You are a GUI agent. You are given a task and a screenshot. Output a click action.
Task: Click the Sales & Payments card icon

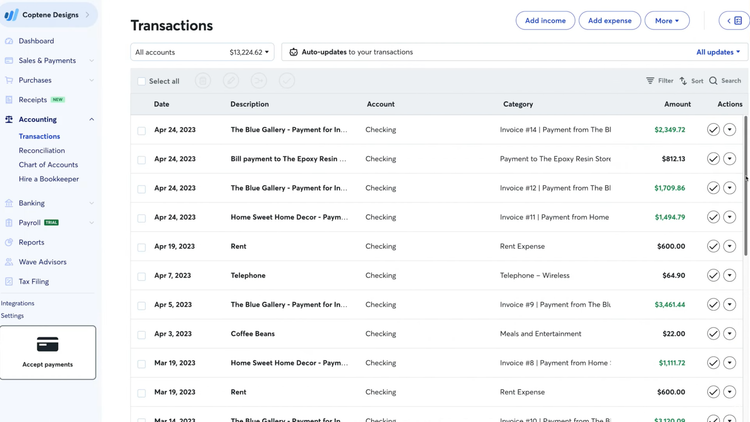[9, 61]
